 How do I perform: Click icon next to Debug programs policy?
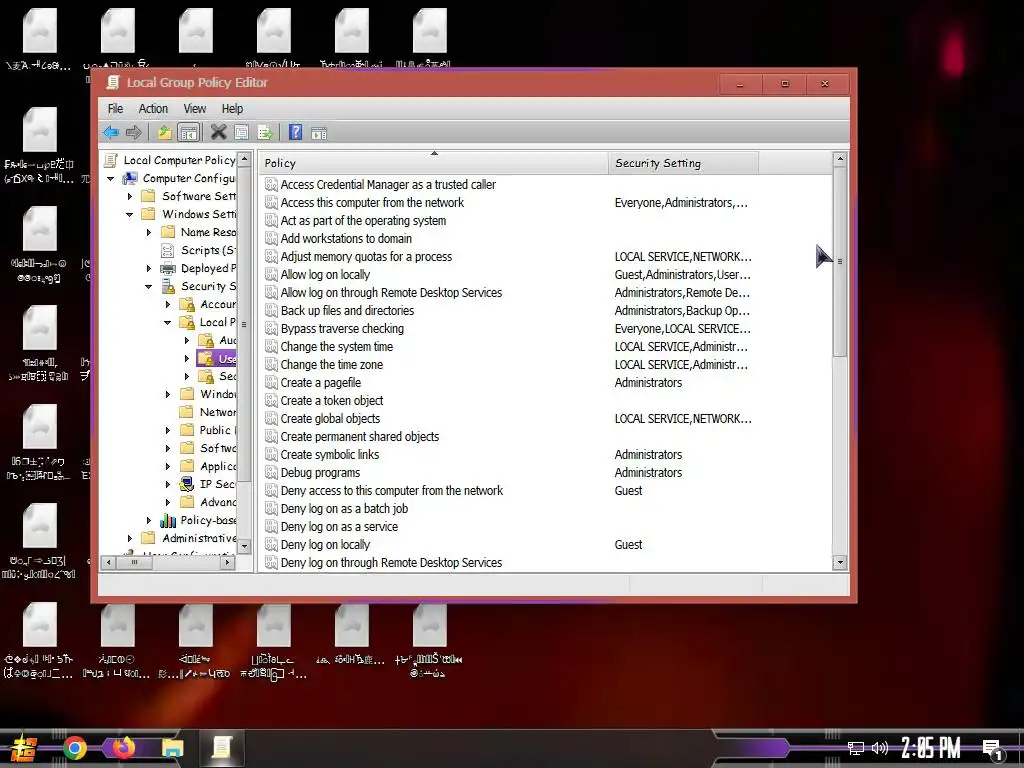271,473
